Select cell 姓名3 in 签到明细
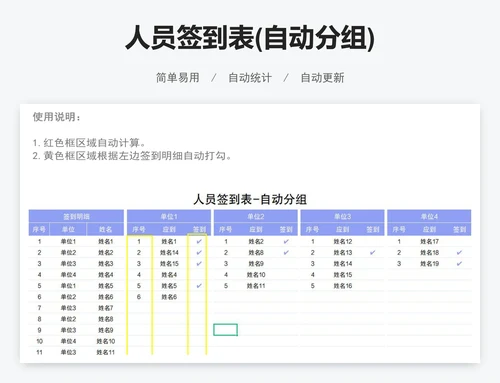500x383 pixels. pos(106,263)
